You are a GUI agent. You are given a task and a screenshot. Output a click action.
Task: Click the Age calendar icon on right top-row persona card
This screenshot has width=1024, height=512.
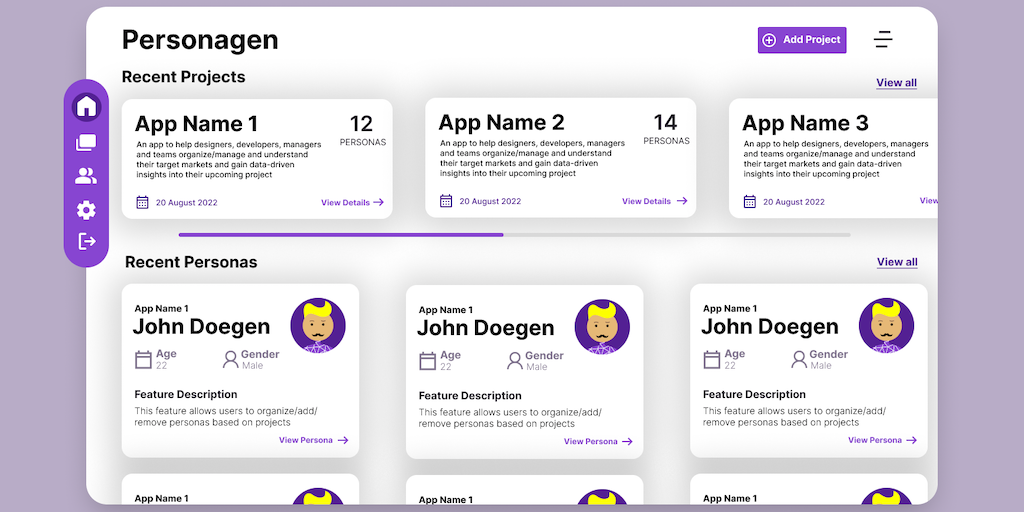click(x=712, y=359)
